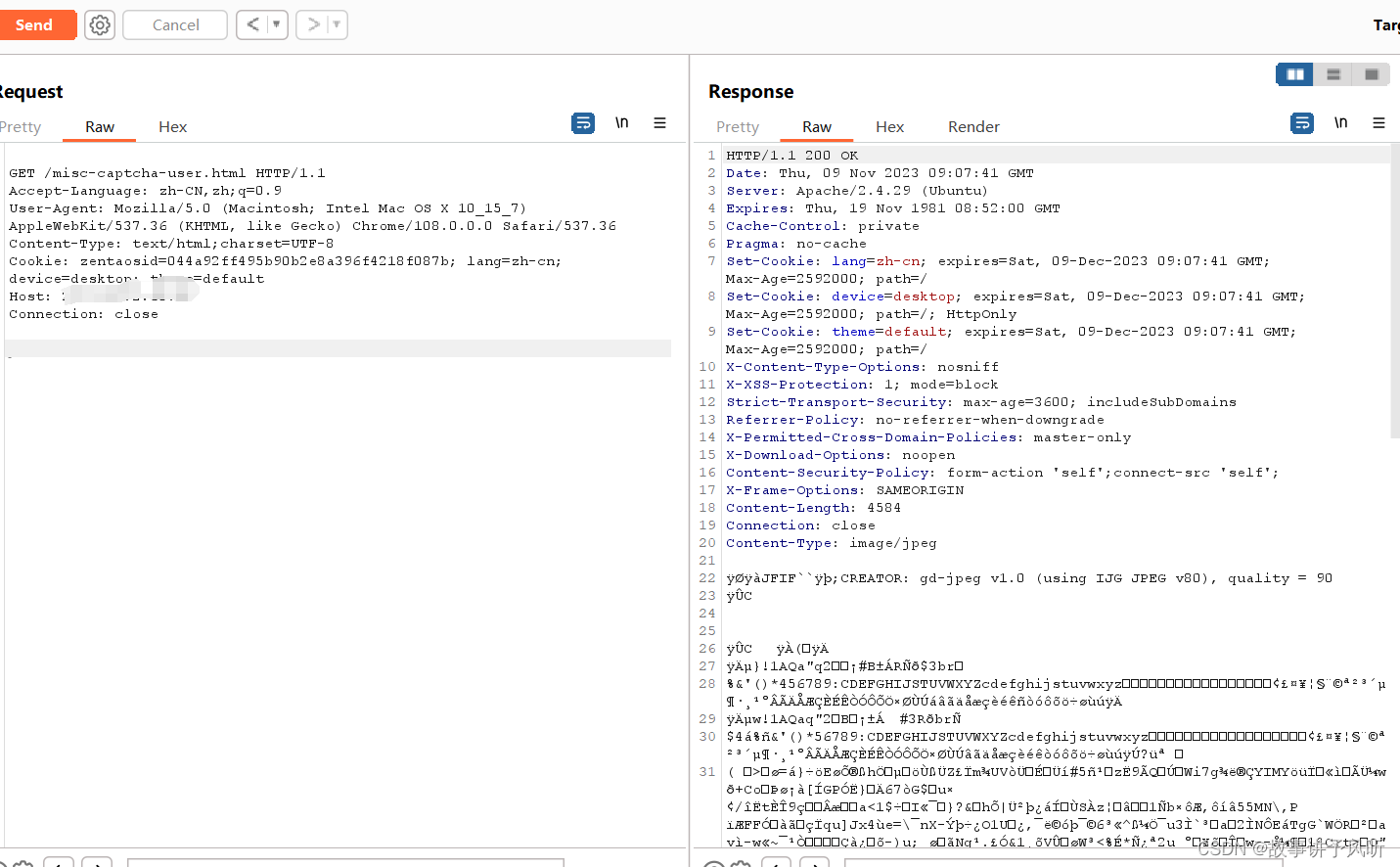Open the back history dropdown arrow
The width and height of the screenshot is (1400, 867).
coord(277,24)
